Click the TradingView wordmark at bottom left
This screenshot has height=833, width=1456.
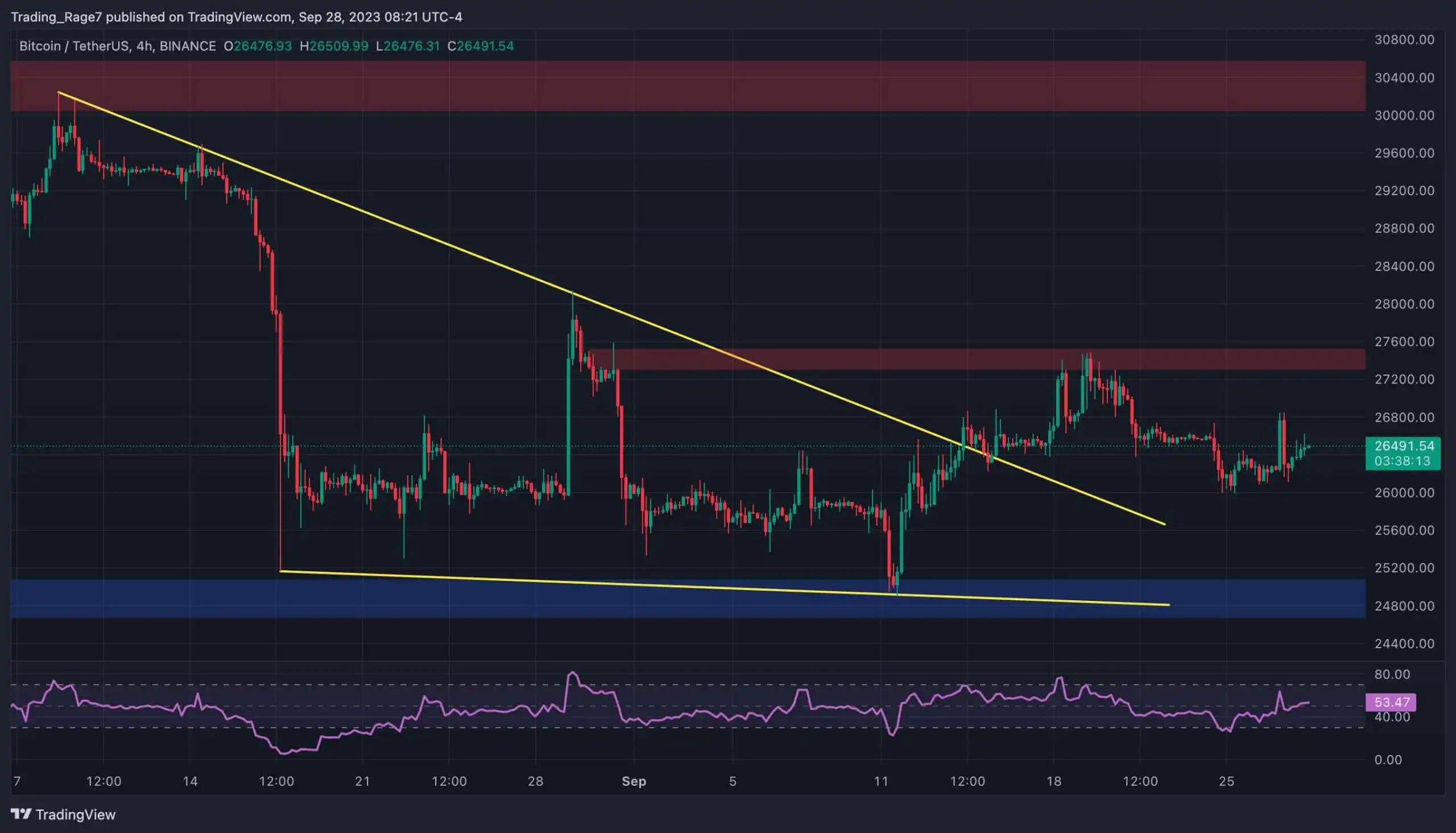[76, 814]
